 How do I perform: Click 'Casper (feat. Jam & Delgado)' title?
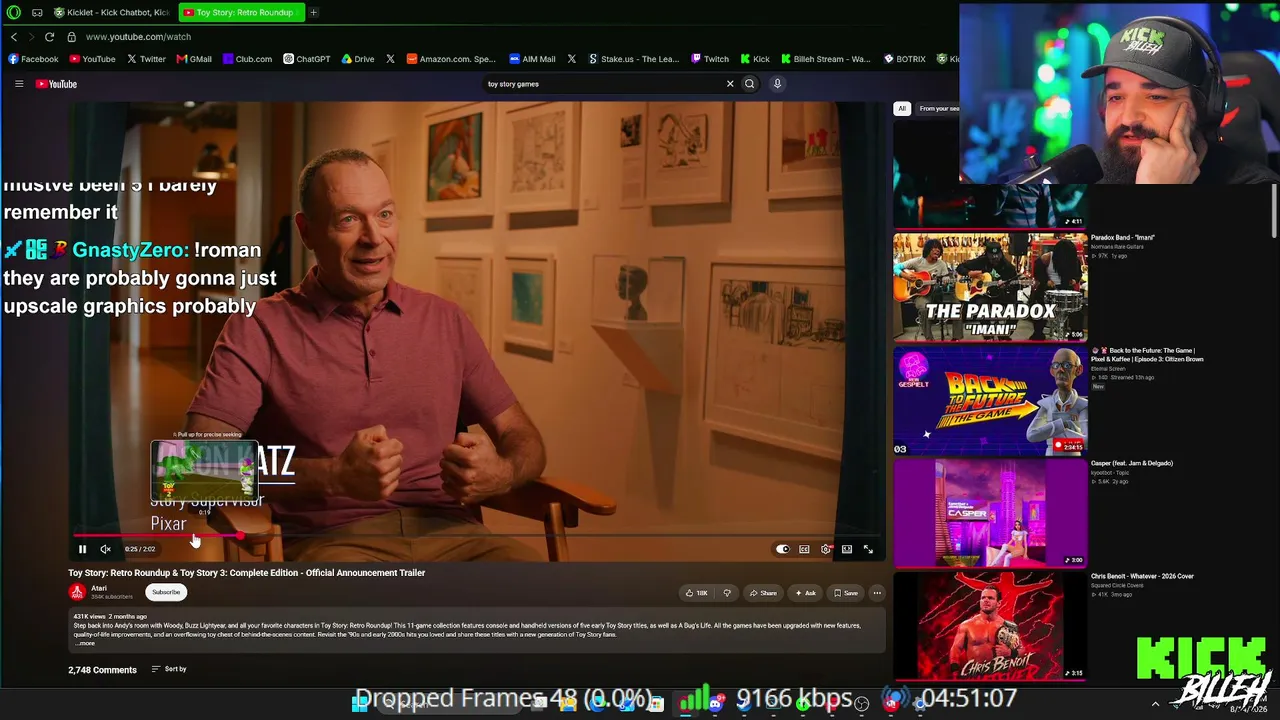[1132, 464]
